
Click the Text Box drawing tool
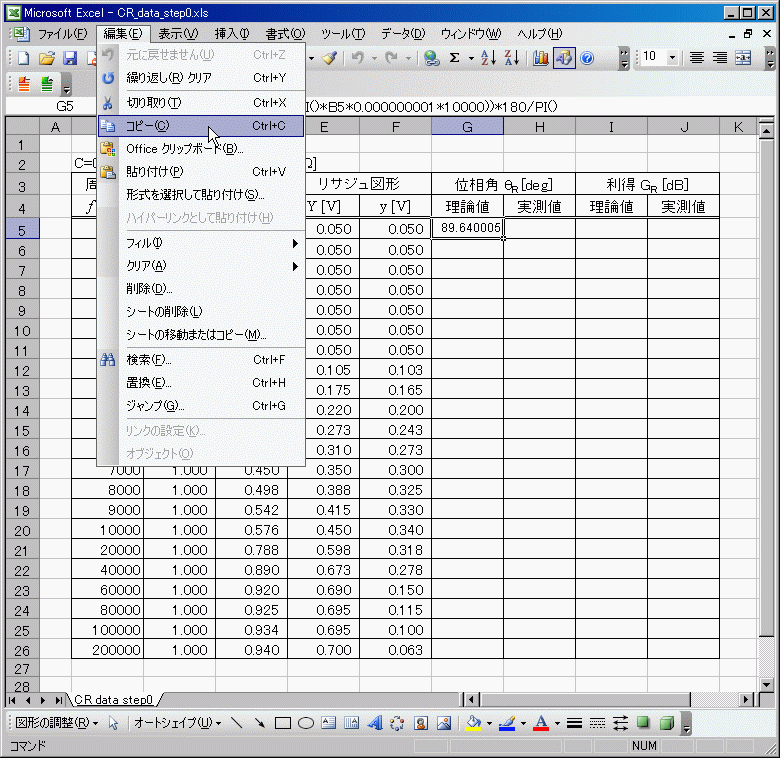(329, 723)
